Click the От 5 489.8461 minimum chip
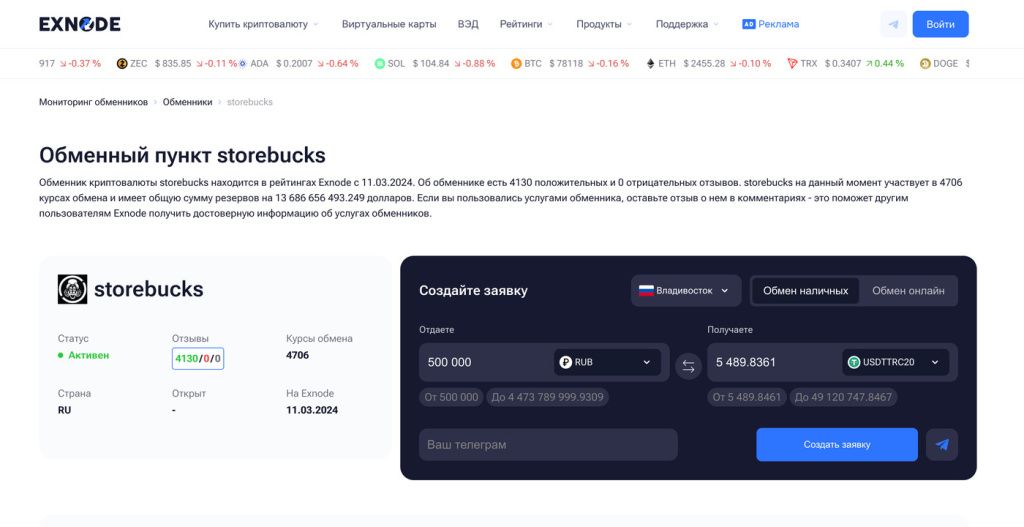The height and width of the screenshot is (527, 1024). [x=746, y=397]
